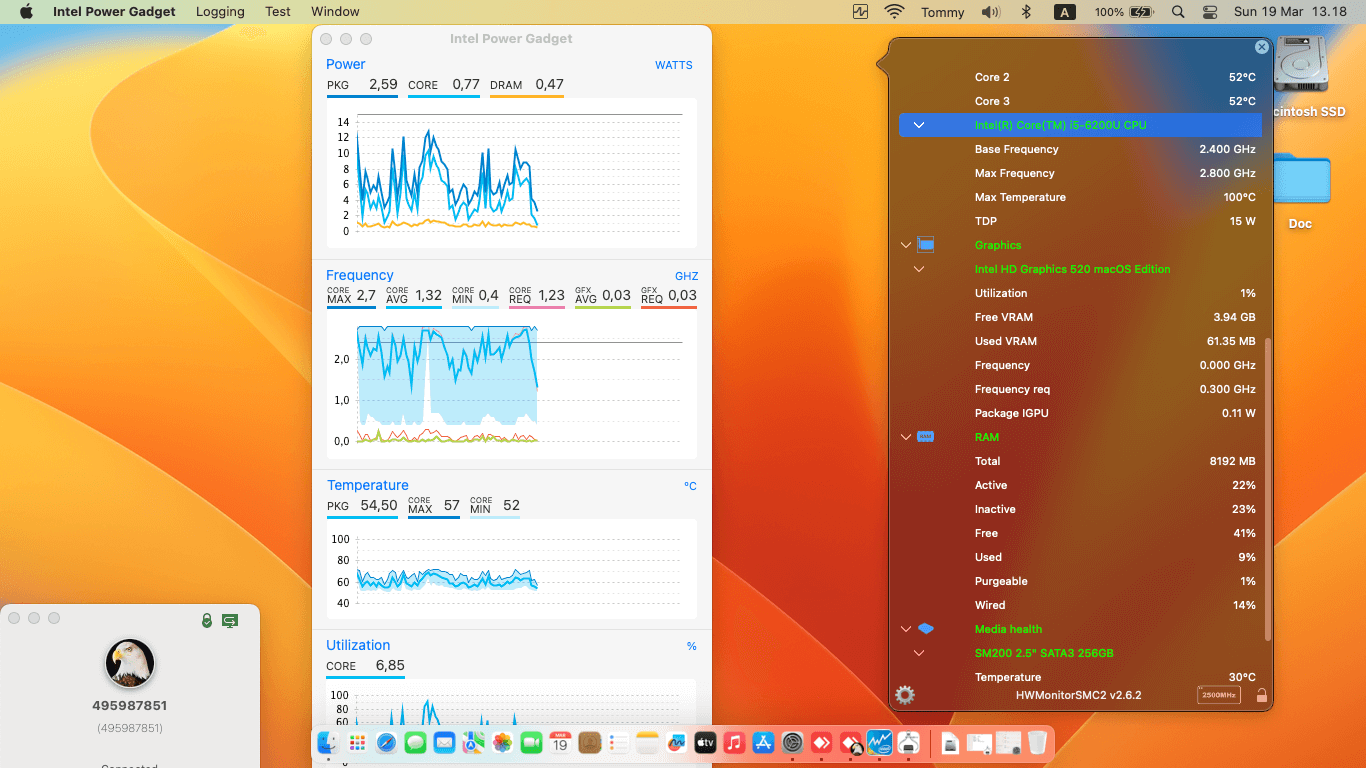This screenshot has width=1366, height=768.
Task: Click the PKG temperature value 54,50
Action: coord(379,505)
